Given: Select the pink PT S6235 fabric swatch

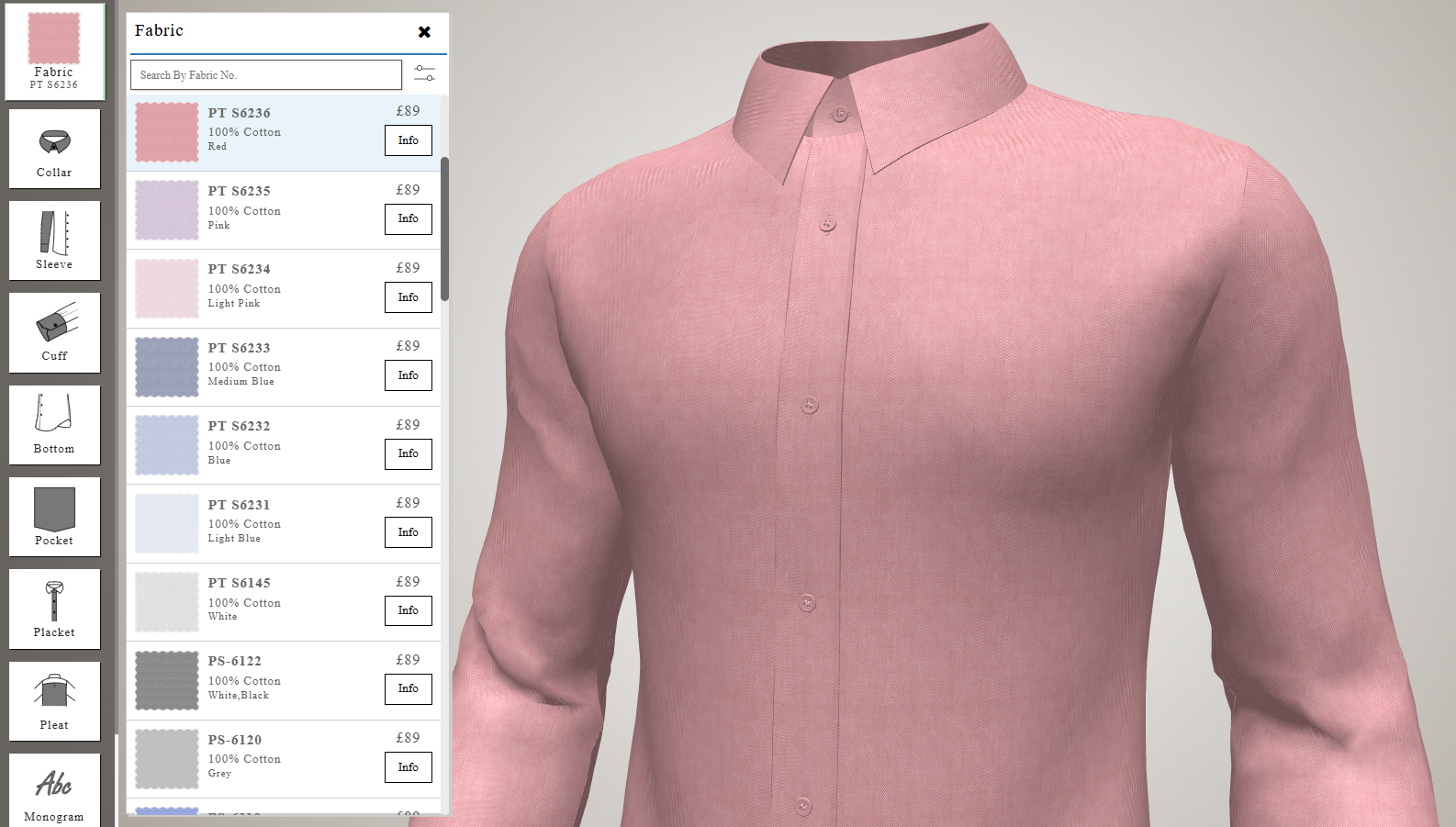Looking at the screenshot, I should pyautogui.click(x=167, y=210).
